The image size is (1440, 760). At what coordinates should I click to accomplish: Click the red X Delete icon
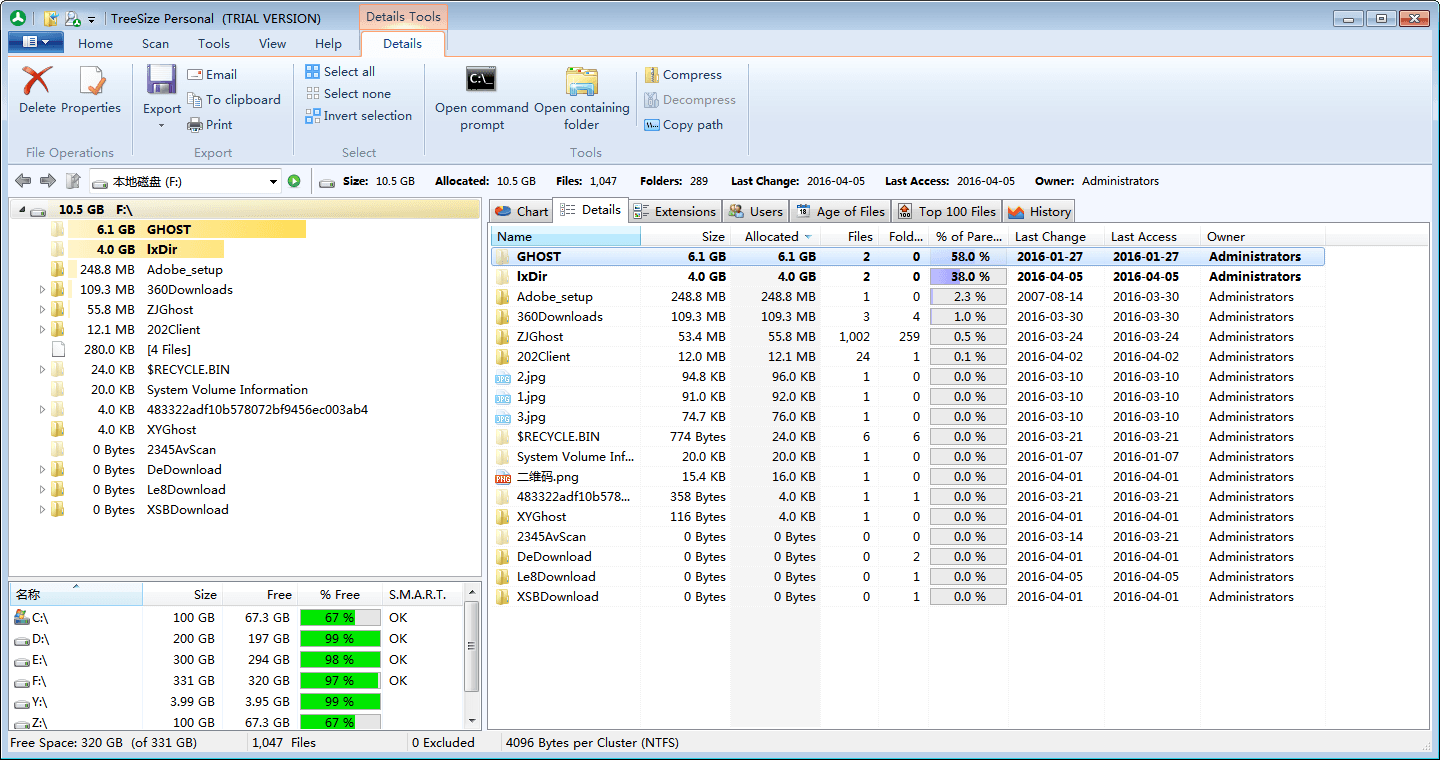(x=37, y=81)
